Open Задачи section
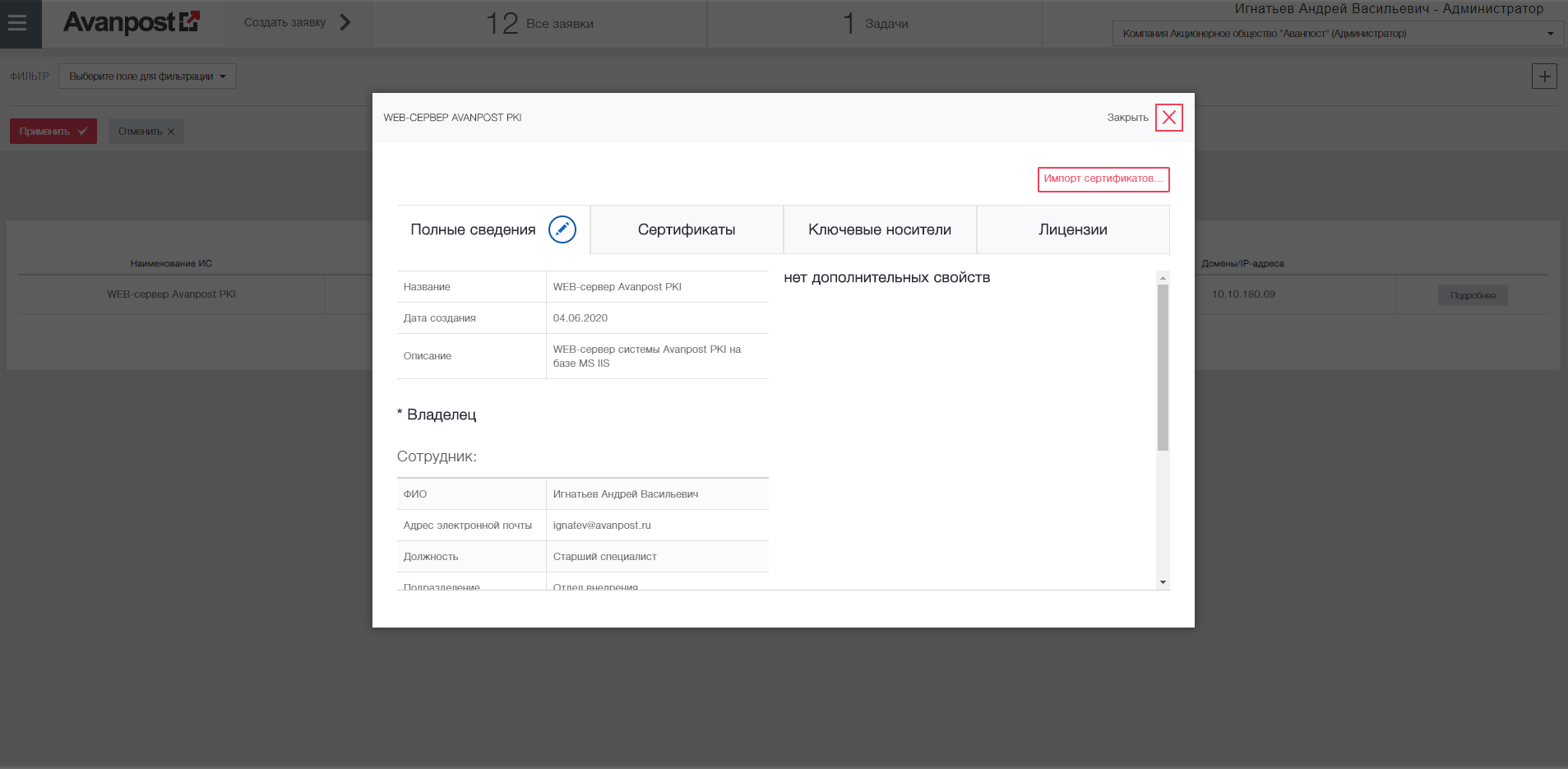This screenshot has width=1568, height=769. coord(876,23)
